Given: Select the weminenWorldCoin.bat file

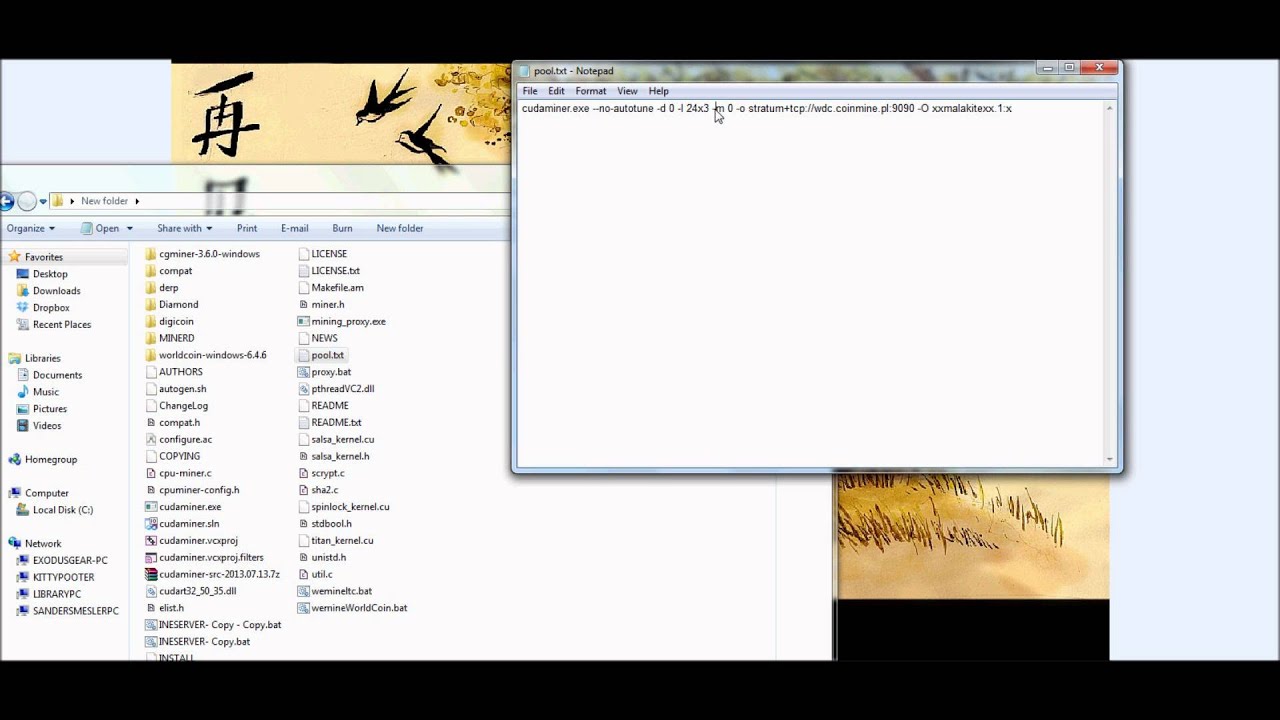Looking at the screenshot, I should pyautogui.click(x=358, y=608).
